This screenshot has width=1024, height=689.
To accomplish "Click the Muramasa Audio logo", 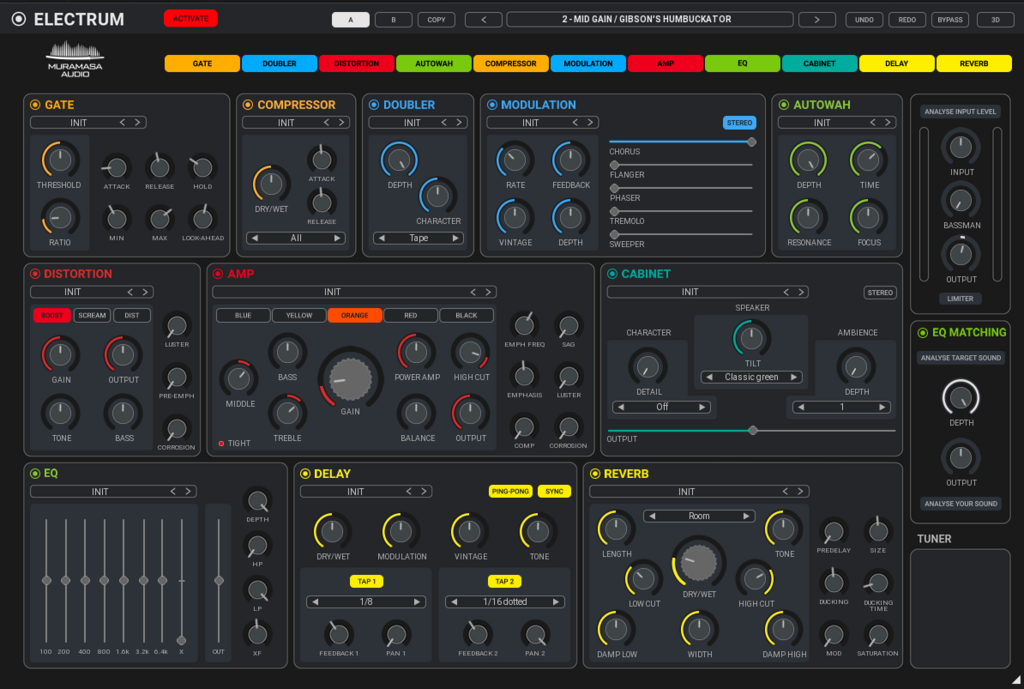I will point(75,59).
